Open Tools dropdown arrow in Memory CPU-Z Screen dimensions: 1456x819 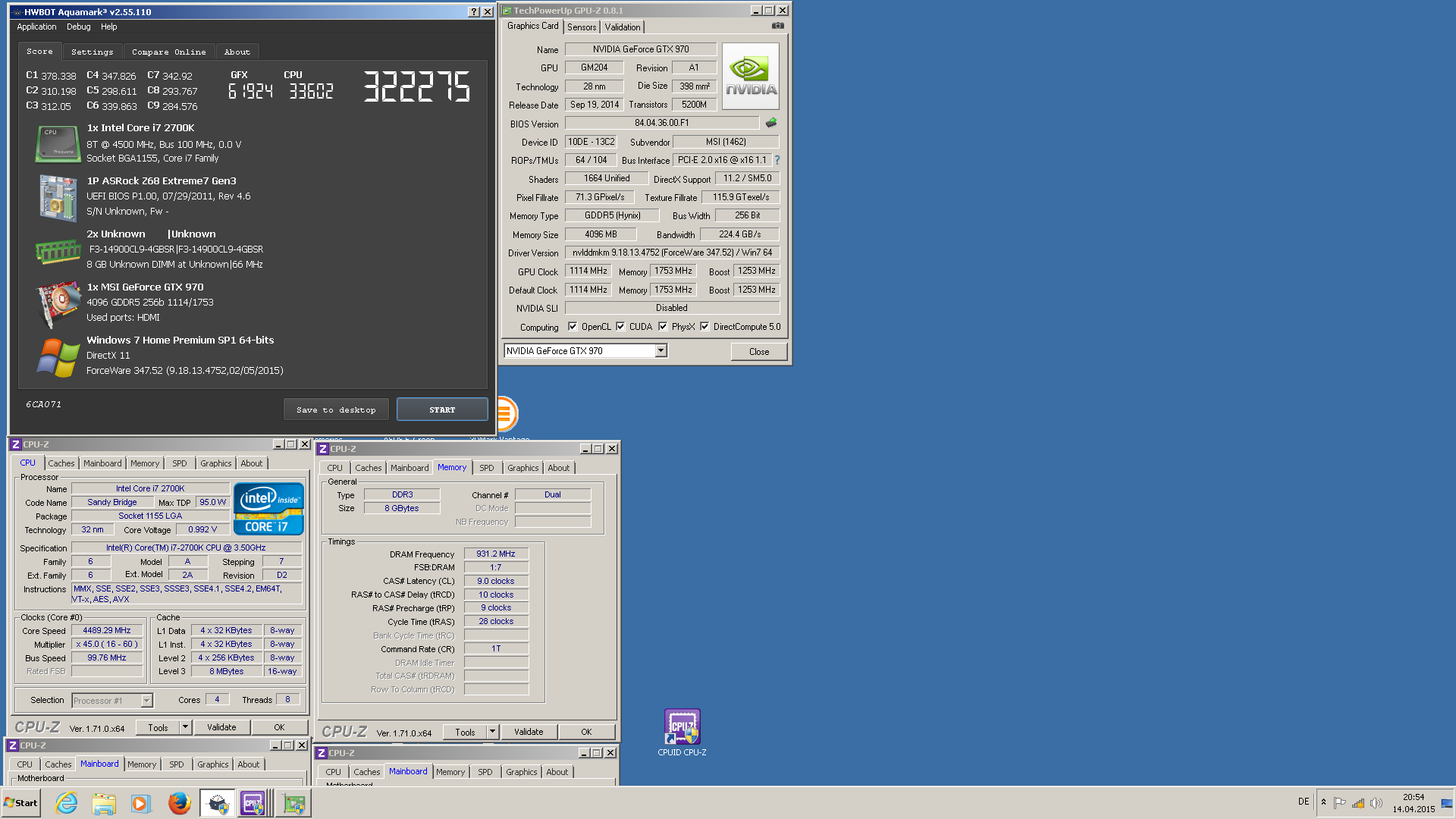[x=492, y=732]
